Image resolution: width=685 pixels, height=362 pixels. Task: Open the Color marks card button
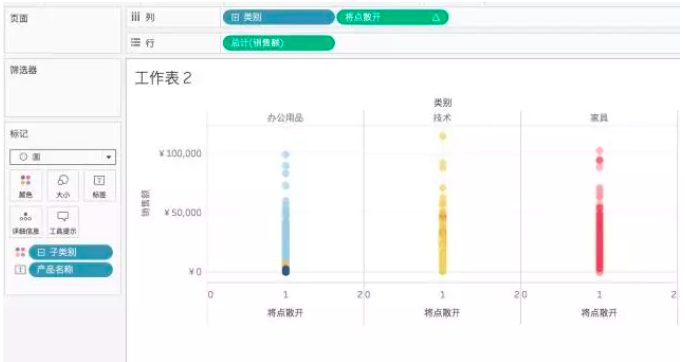click(x=26, y=186)
